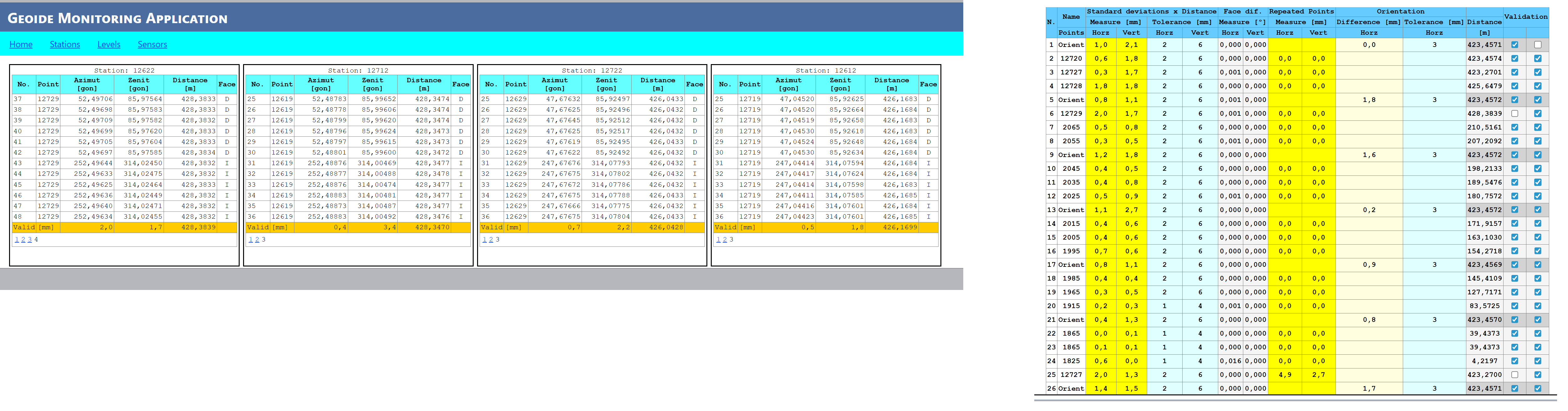Uncheck first validation box for point 2025
This screenshot has height=411, width=1568.
[x=1515, y=196]
